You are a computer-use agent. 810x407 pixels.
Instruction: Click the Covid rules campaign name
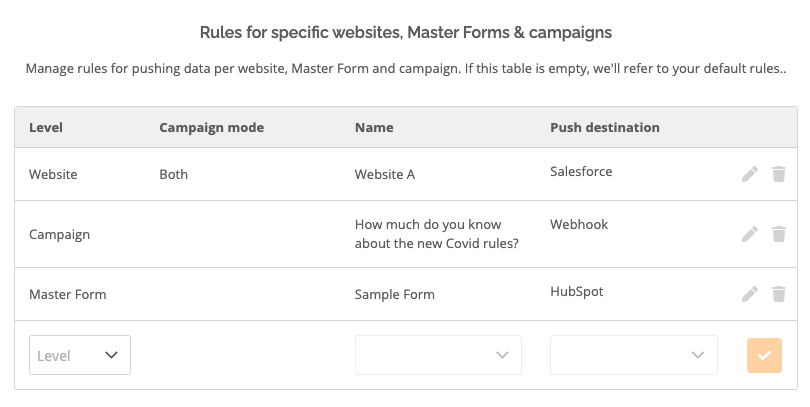click(437, 234)
